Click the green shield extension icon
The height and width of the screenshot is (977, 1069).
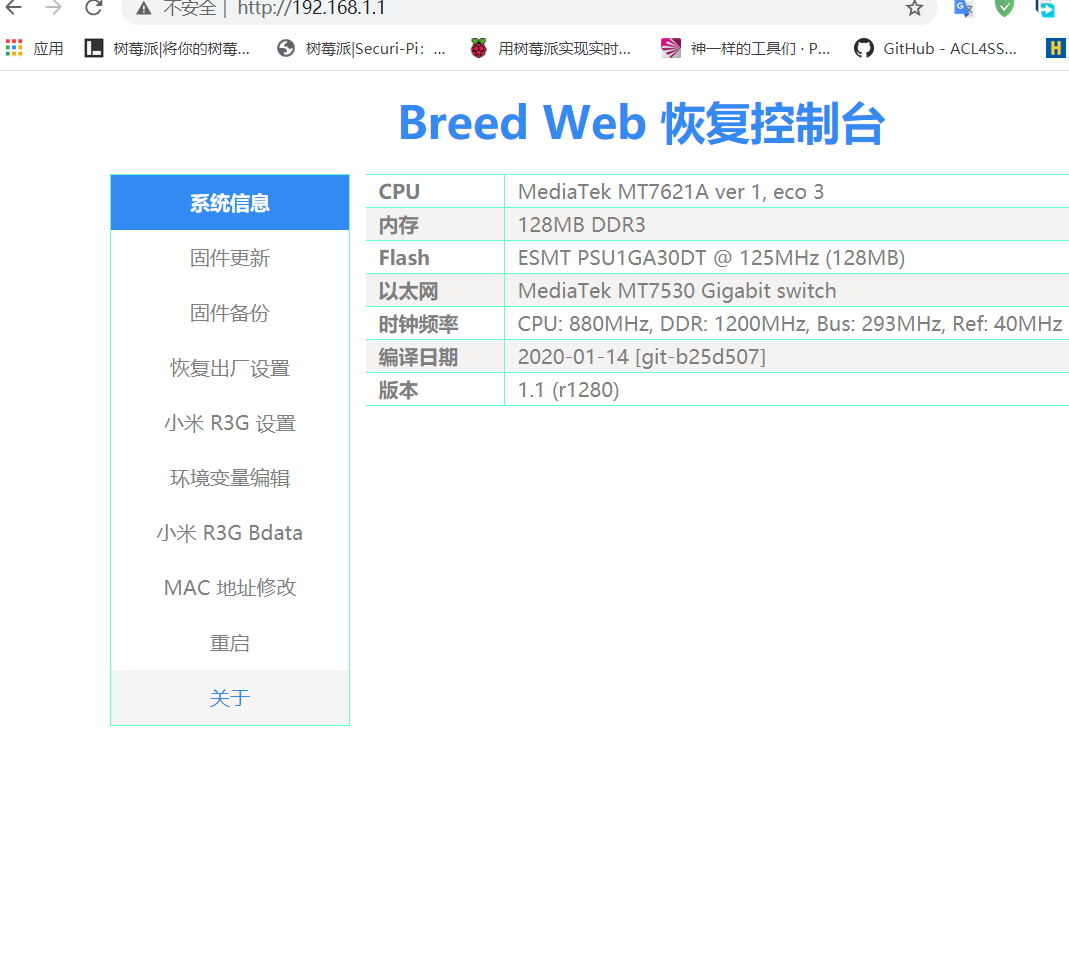[1004, 8]
